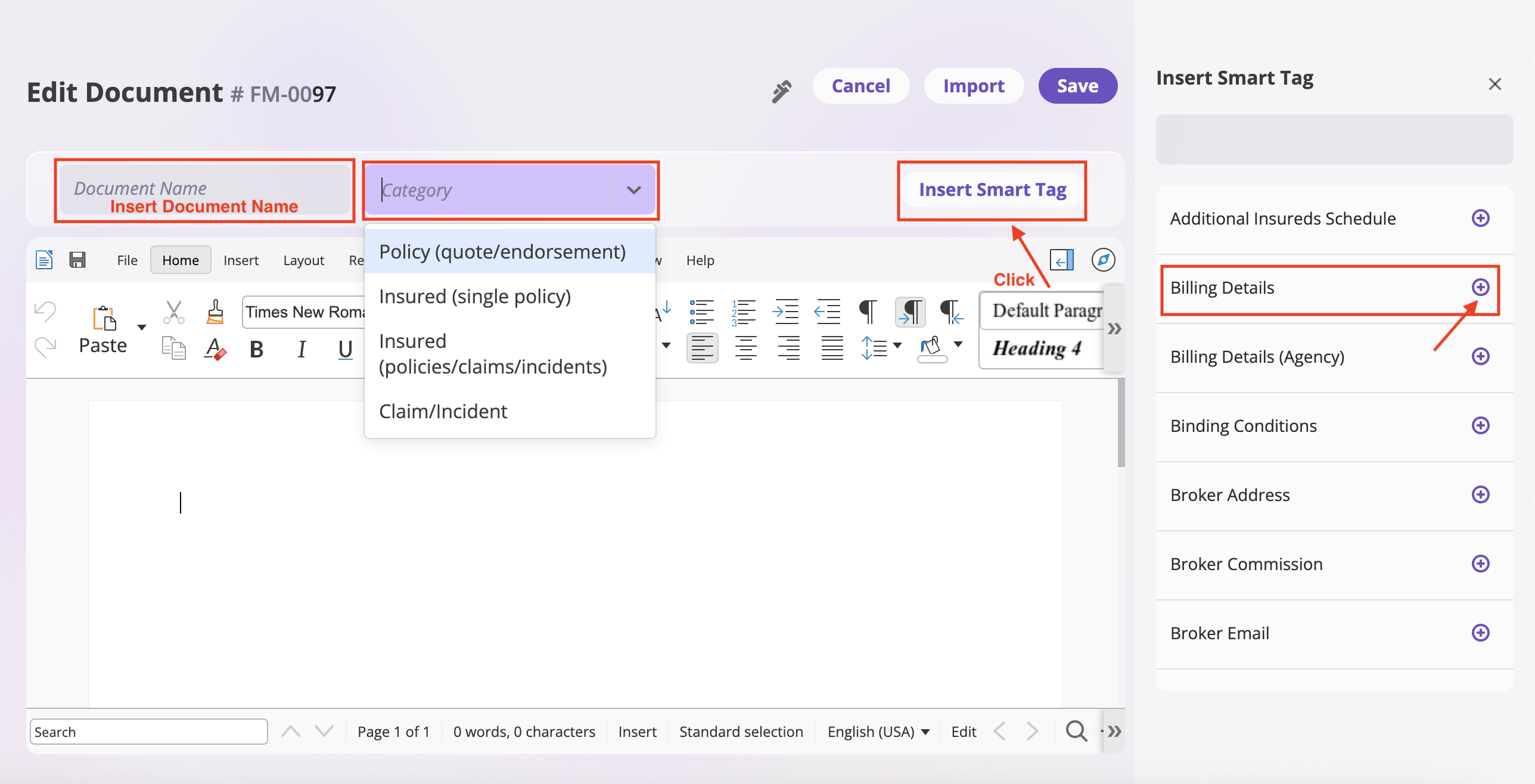Open the Insert menu
1535x784 pixels.
[x=241, y=260]
